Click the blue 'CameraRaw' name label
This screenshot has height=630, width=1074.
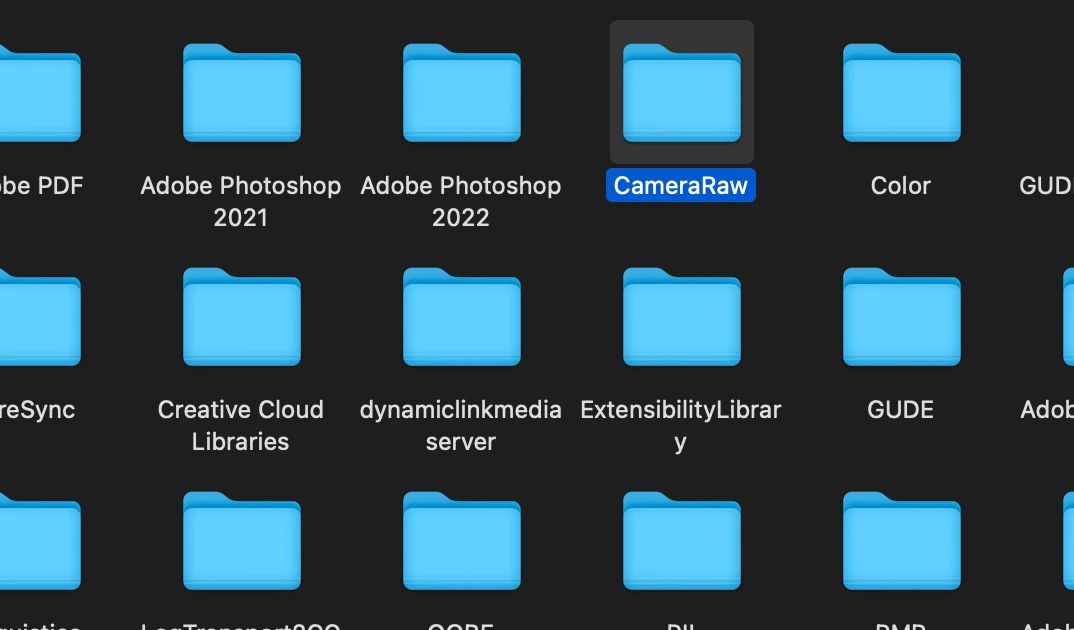[x=681, y=186]
